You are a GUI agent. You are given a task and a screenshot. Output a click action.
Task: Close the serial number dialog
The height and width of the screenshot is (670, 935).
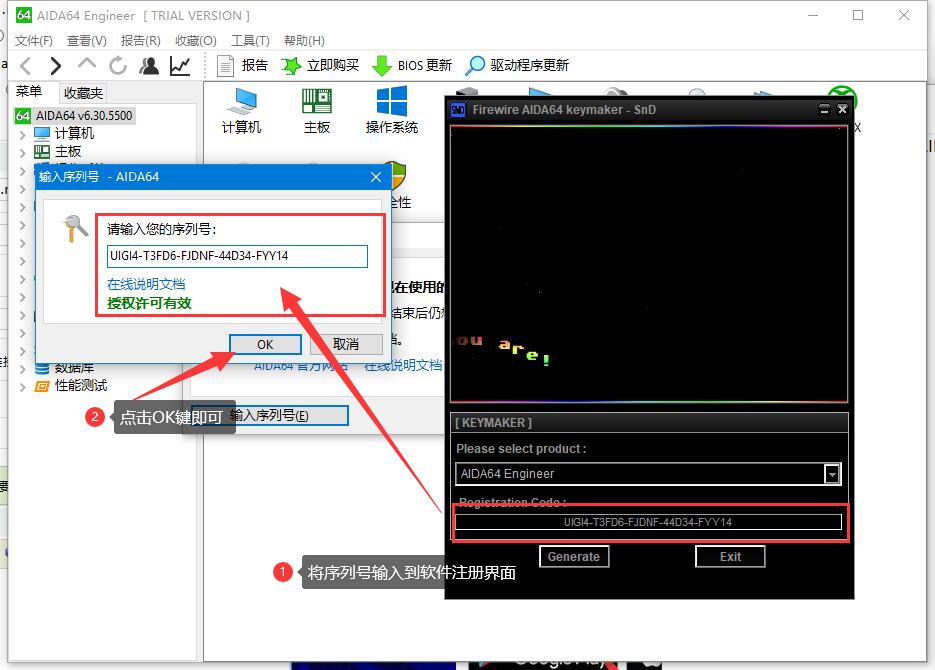[376, 177]
